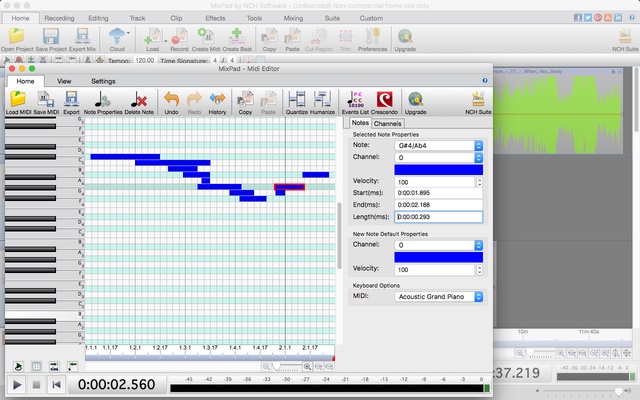Toggle the rightmost icon below the piano keys
The image size is (640, 400).
click(72, 366)
